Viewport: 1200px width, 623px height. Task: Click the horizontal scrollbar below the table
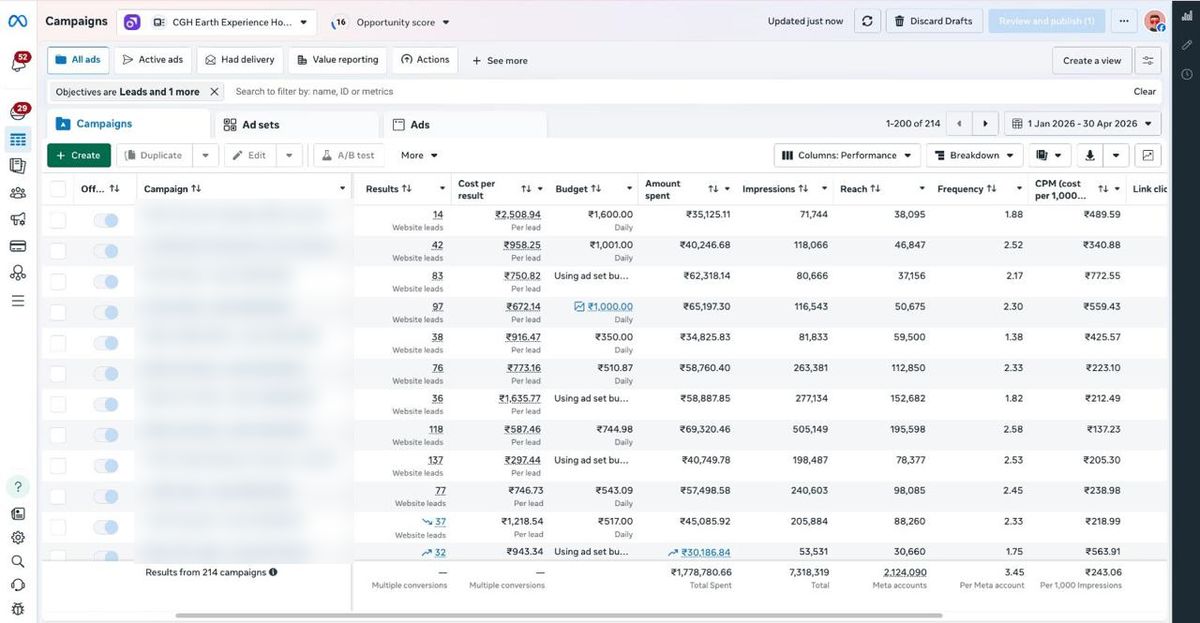point(558,616)
